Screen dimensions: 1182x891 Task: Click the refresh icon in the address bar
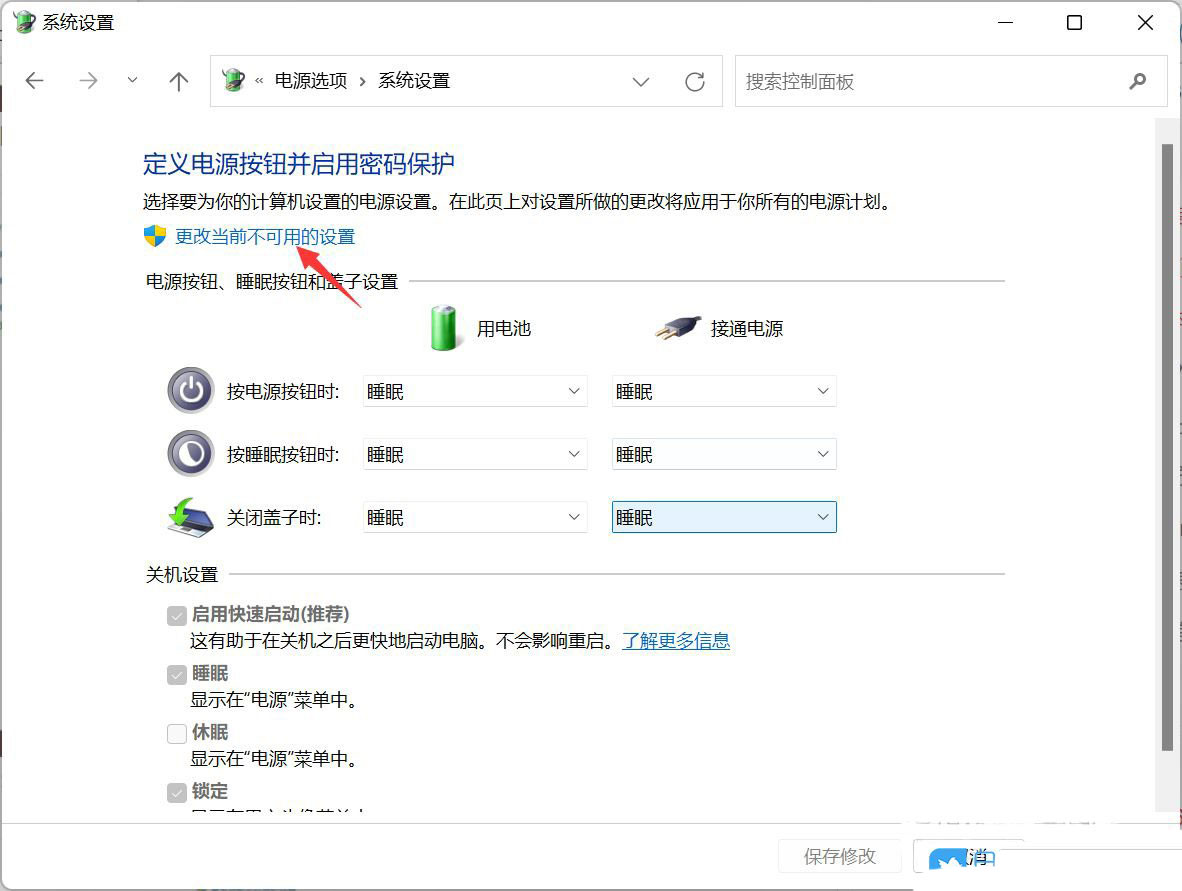pos(695,81)
